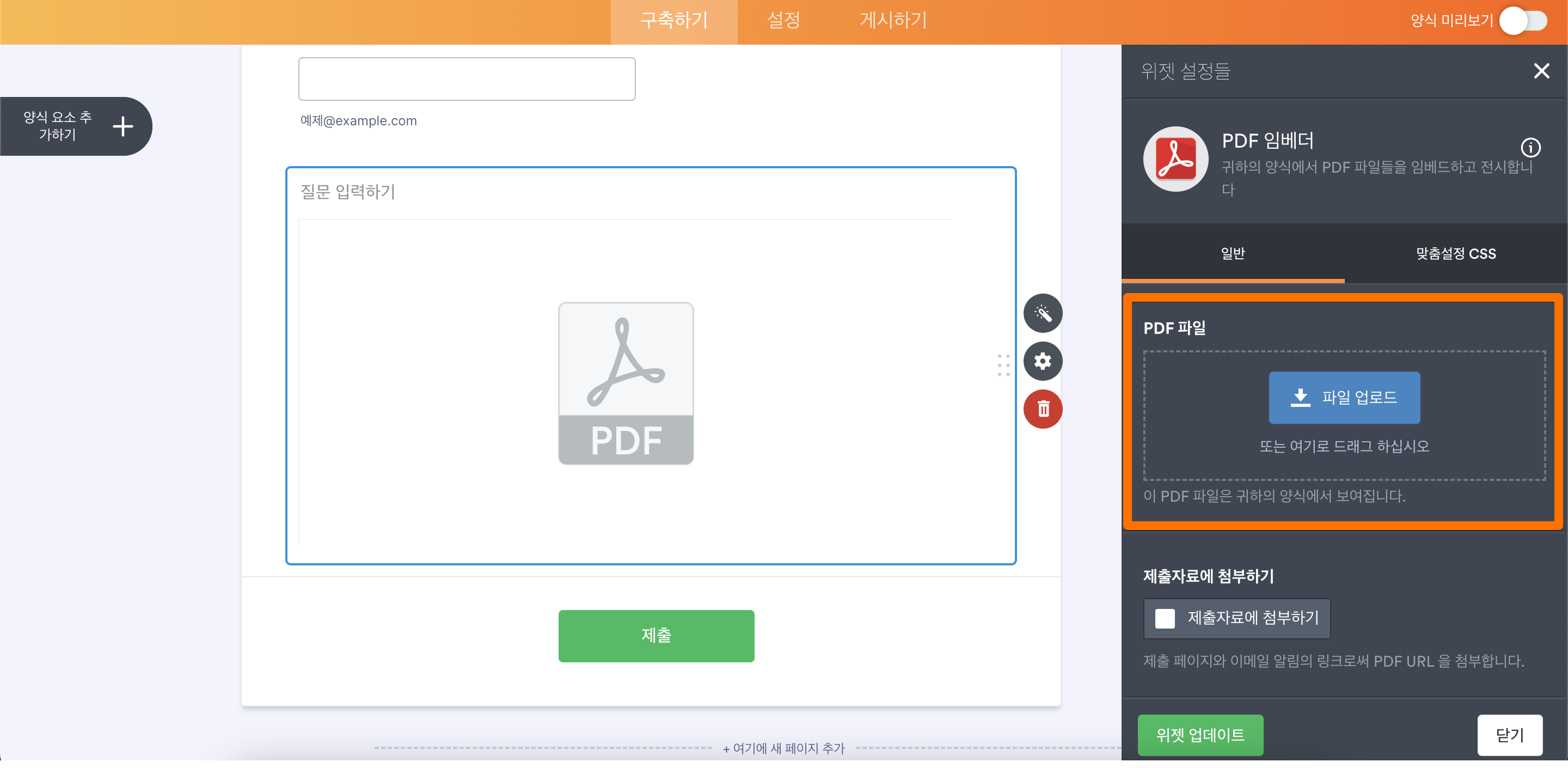This screenshot has width=1568, height=768.
Task: Click the info icon next to PDF 임베더
Action: tap(1532, 148)
